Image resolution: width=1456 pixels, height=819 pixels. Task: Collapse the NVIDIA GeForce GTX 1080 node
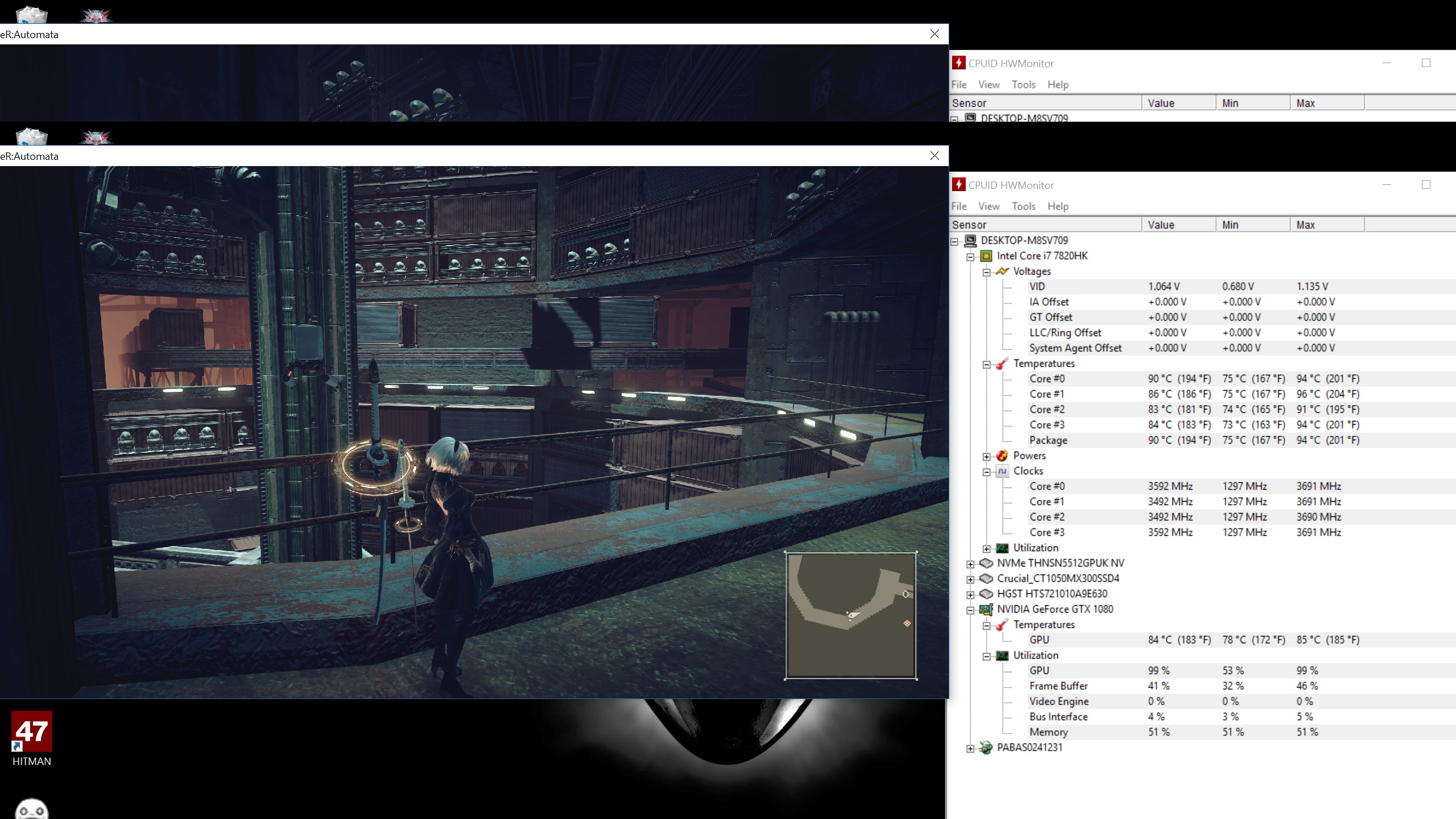point(970,610)
